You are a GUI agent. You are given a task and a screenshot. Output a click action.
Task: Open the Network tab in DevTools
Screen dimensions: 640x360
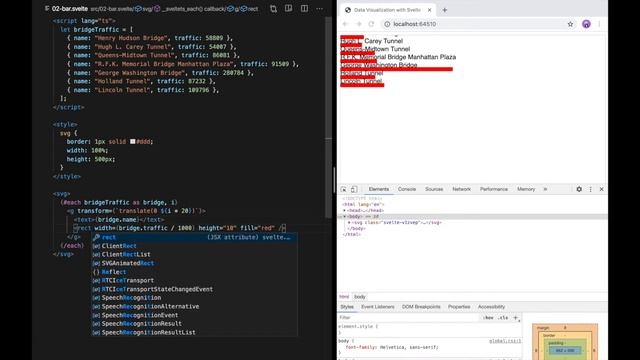pyautogui.click(x=461, y=189)
